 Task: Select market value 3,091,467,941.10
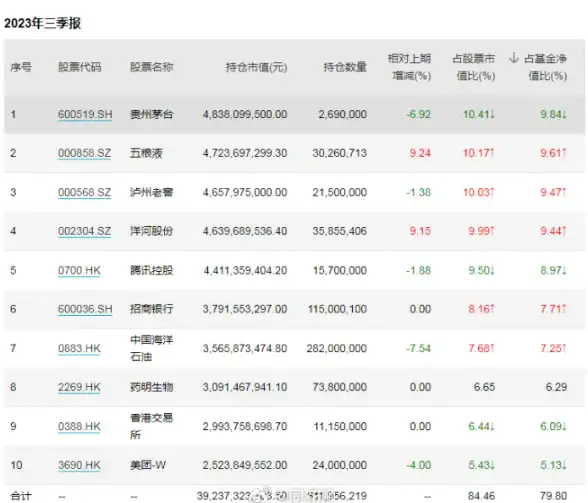click(245, 387)
